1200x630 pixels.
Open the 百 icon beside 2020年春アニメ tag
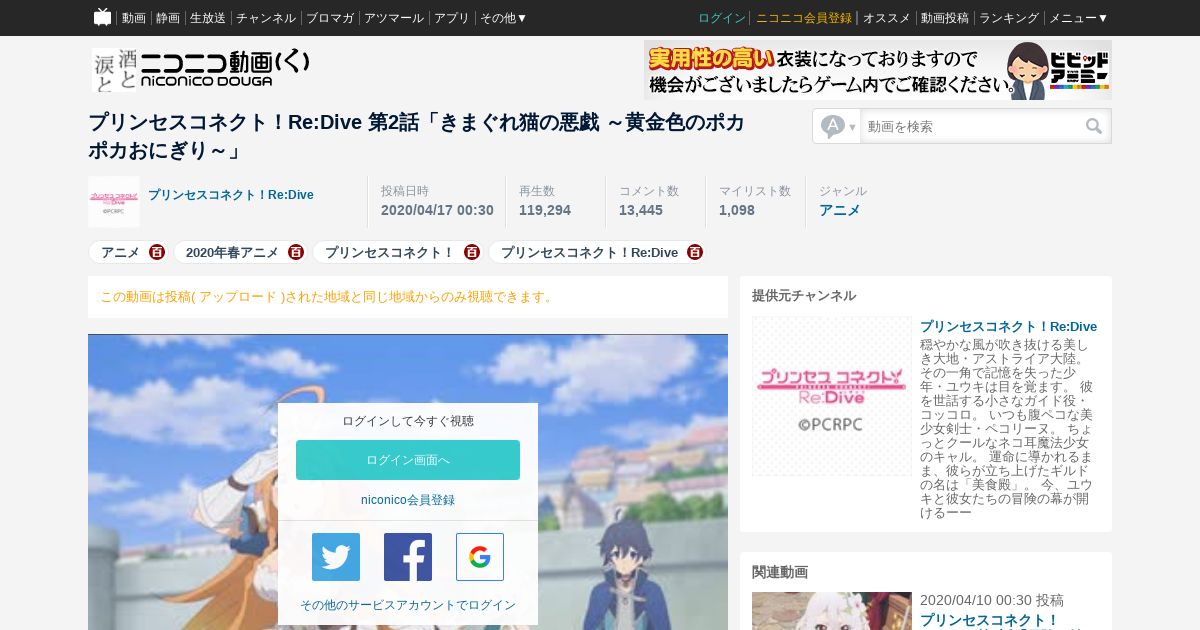[296, 252]
